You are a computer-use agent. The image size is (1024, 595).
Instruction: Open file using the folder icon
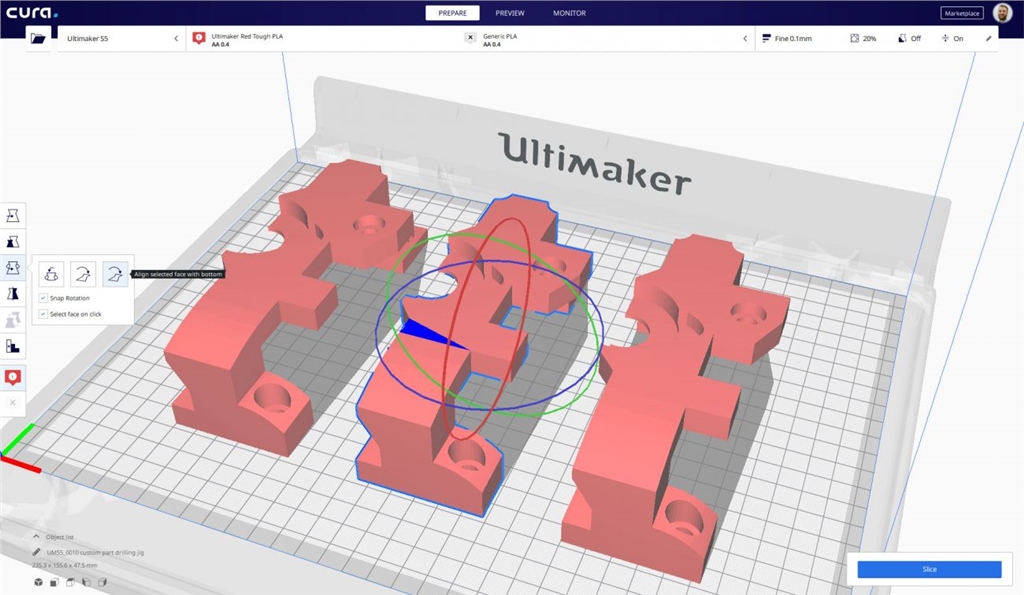coord(38,38)
